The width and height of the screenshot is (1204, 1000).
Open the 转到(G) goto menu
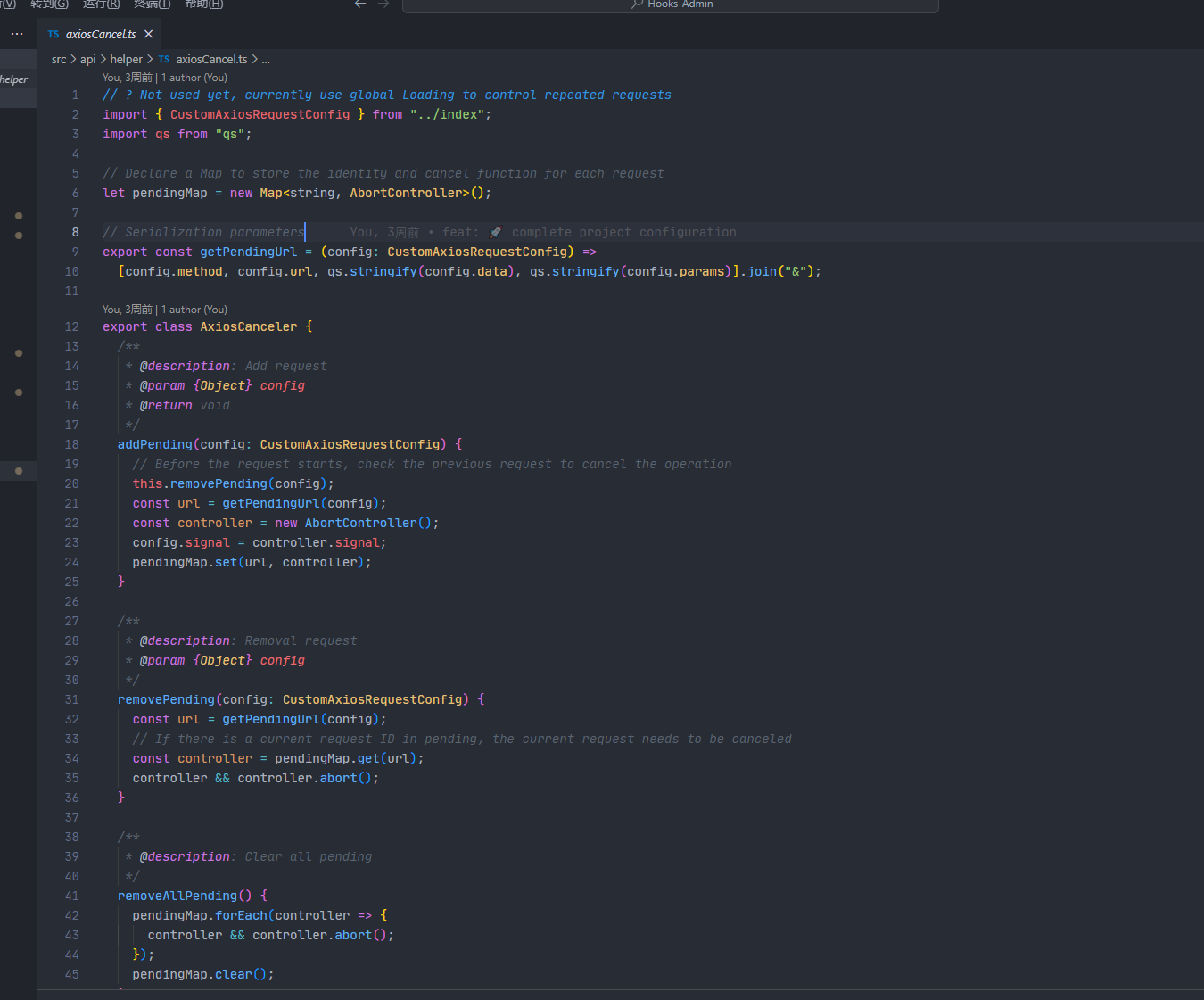click(49, 5)
